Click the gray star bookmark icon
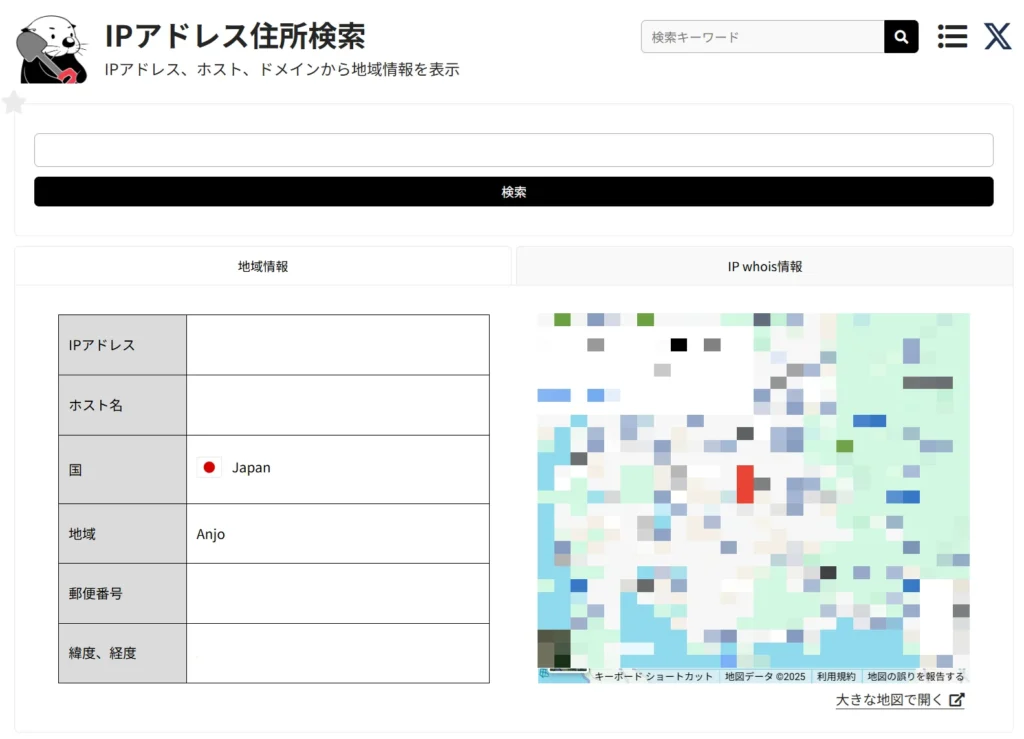 tap(14, 102)
